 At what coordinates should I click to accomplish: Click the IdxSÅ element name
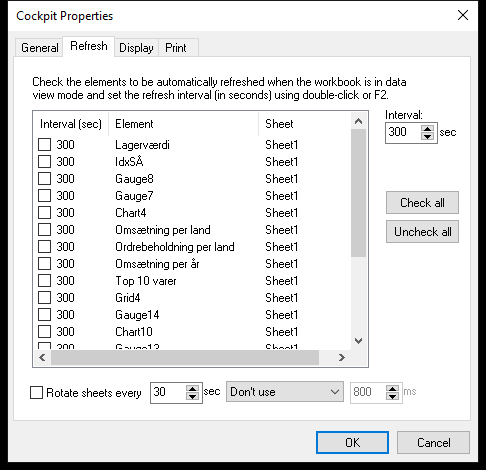(x=129, y=162)
